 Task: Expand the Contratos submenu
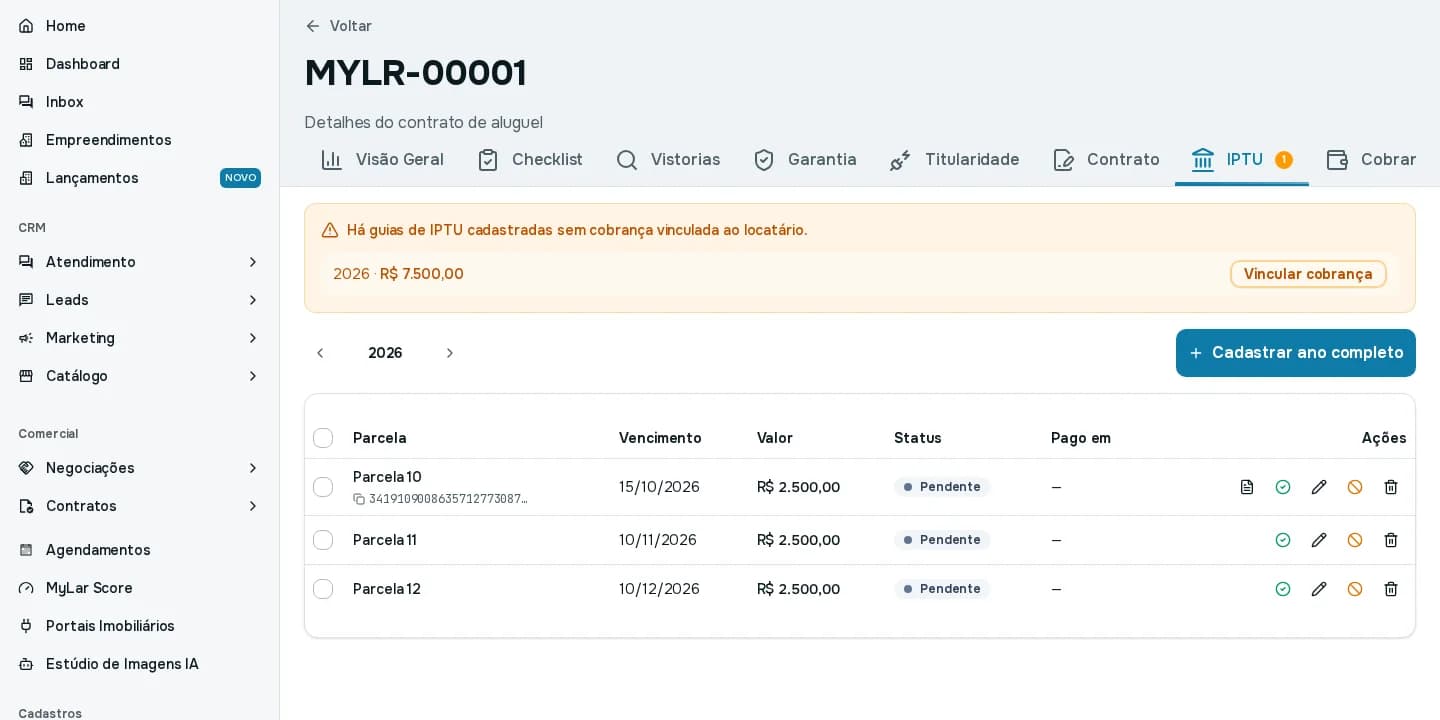point(140,506)
